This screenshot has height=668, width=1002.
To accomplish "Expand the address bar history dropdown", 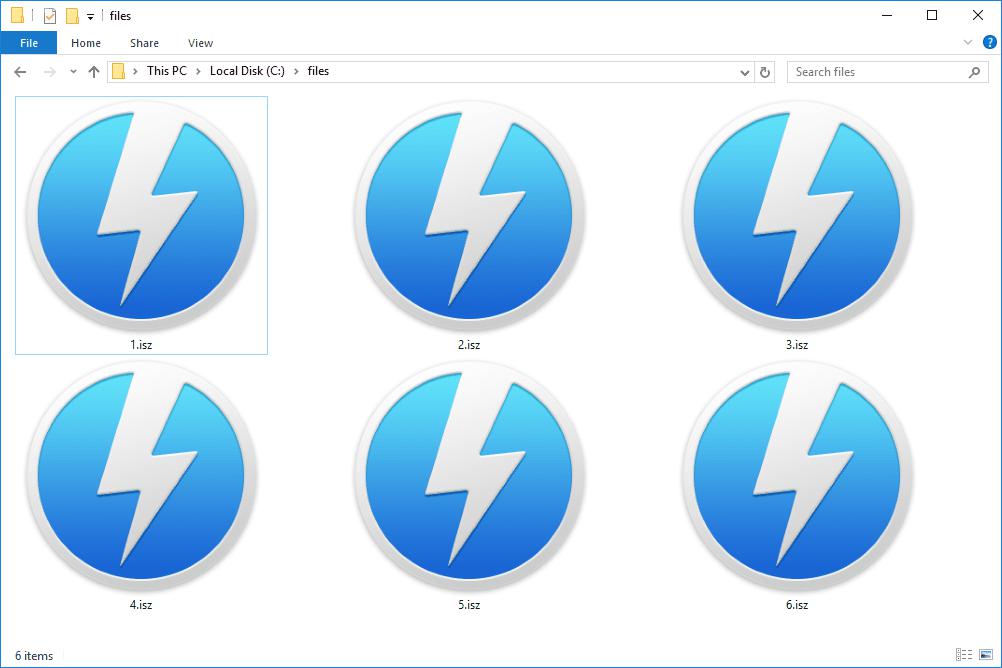I will [744, 72].
